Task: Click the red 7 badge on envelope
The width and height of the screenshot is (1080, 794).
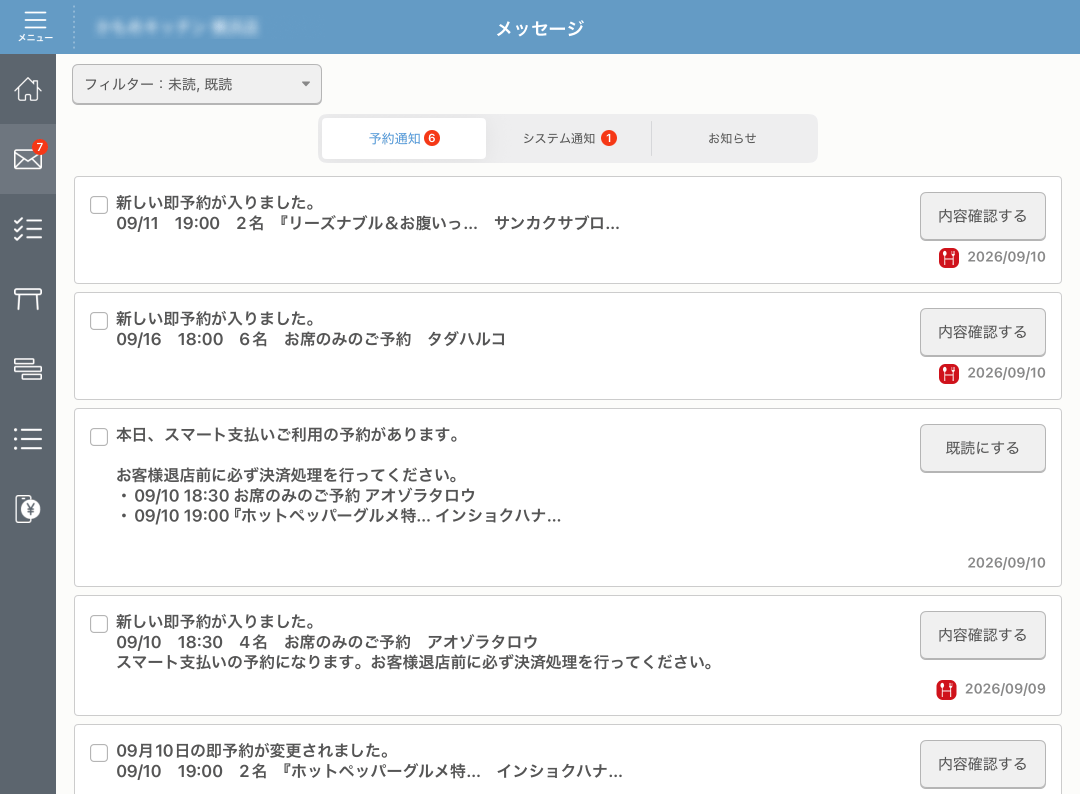Action: click(x=39, y=147)
